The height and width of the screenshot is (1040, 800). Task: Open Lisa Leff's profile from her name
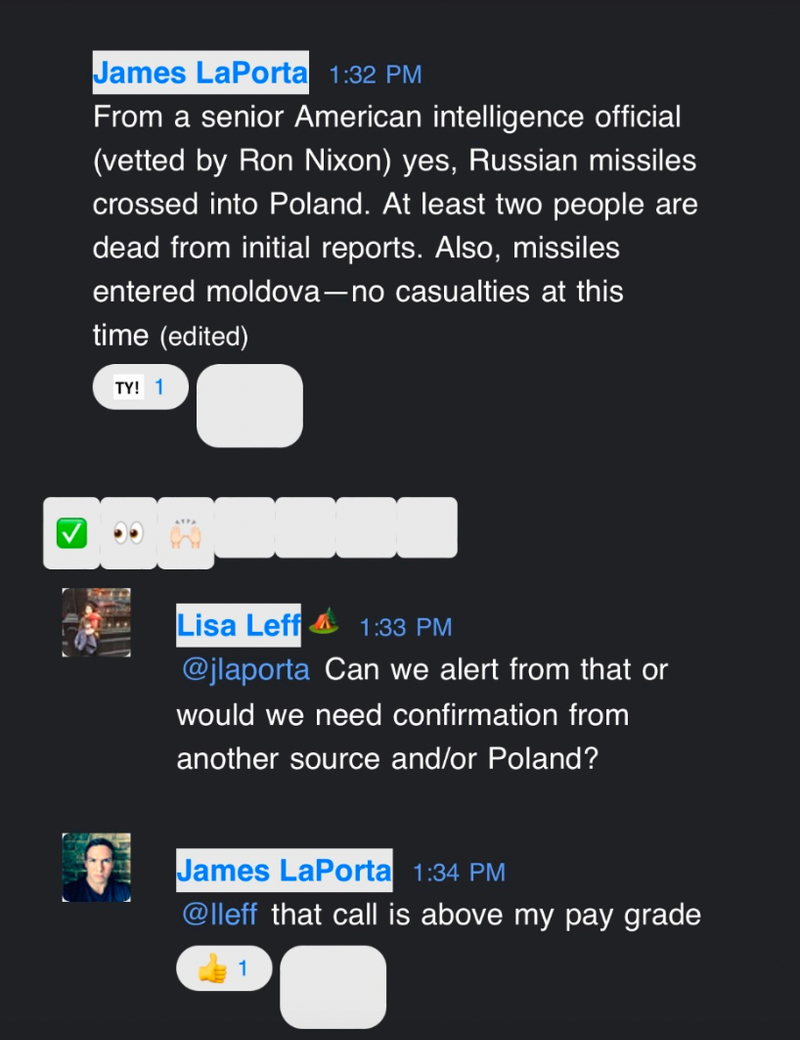pyautogui.click(x=239, y=625)
